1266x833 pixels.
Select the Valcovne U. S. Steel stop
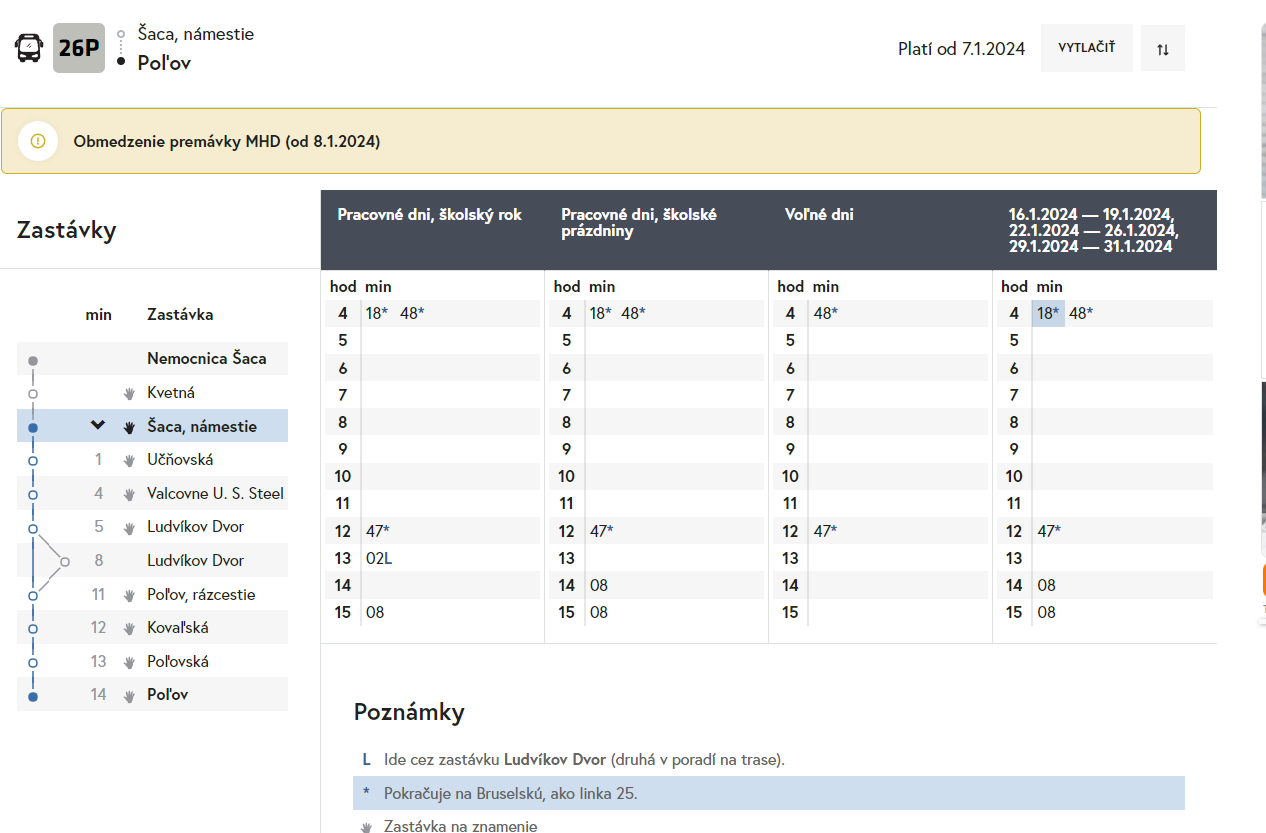tap(215, 493)
